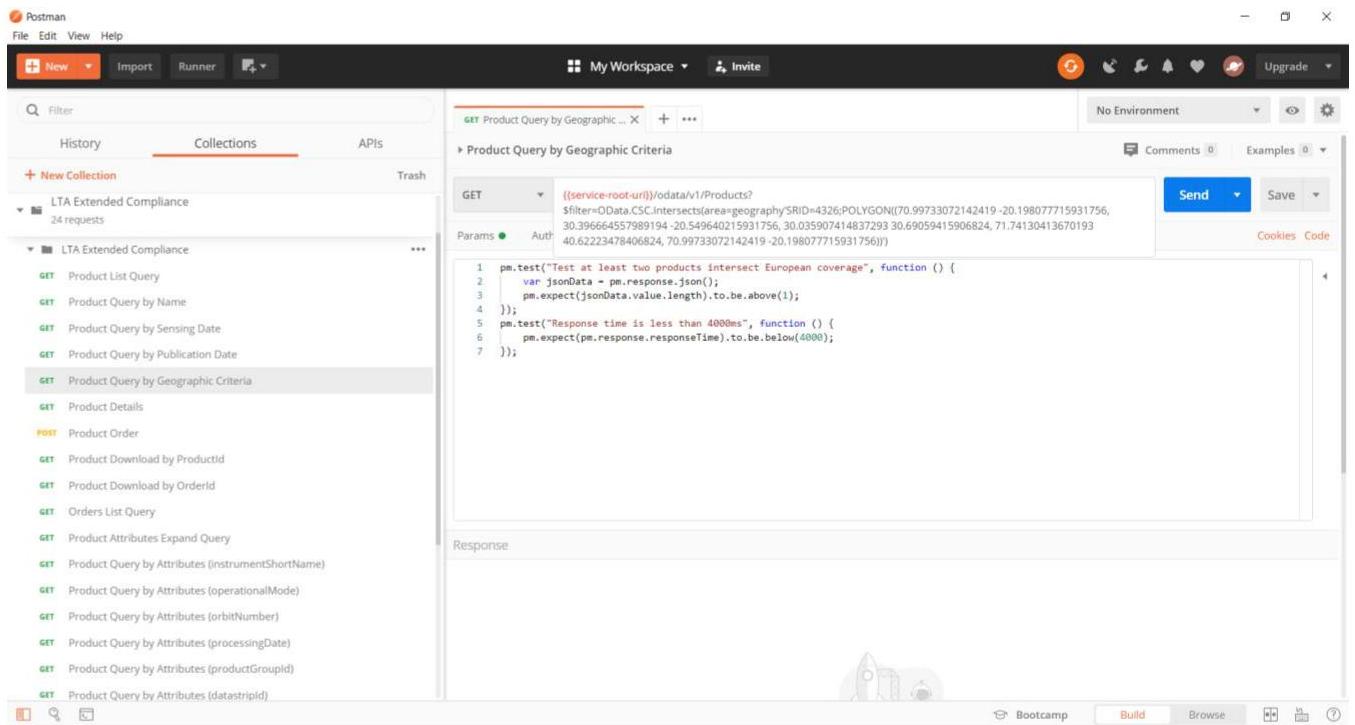
Task: Switch to Build mode
Action: pyautogui.click(x=1132, y=714)
